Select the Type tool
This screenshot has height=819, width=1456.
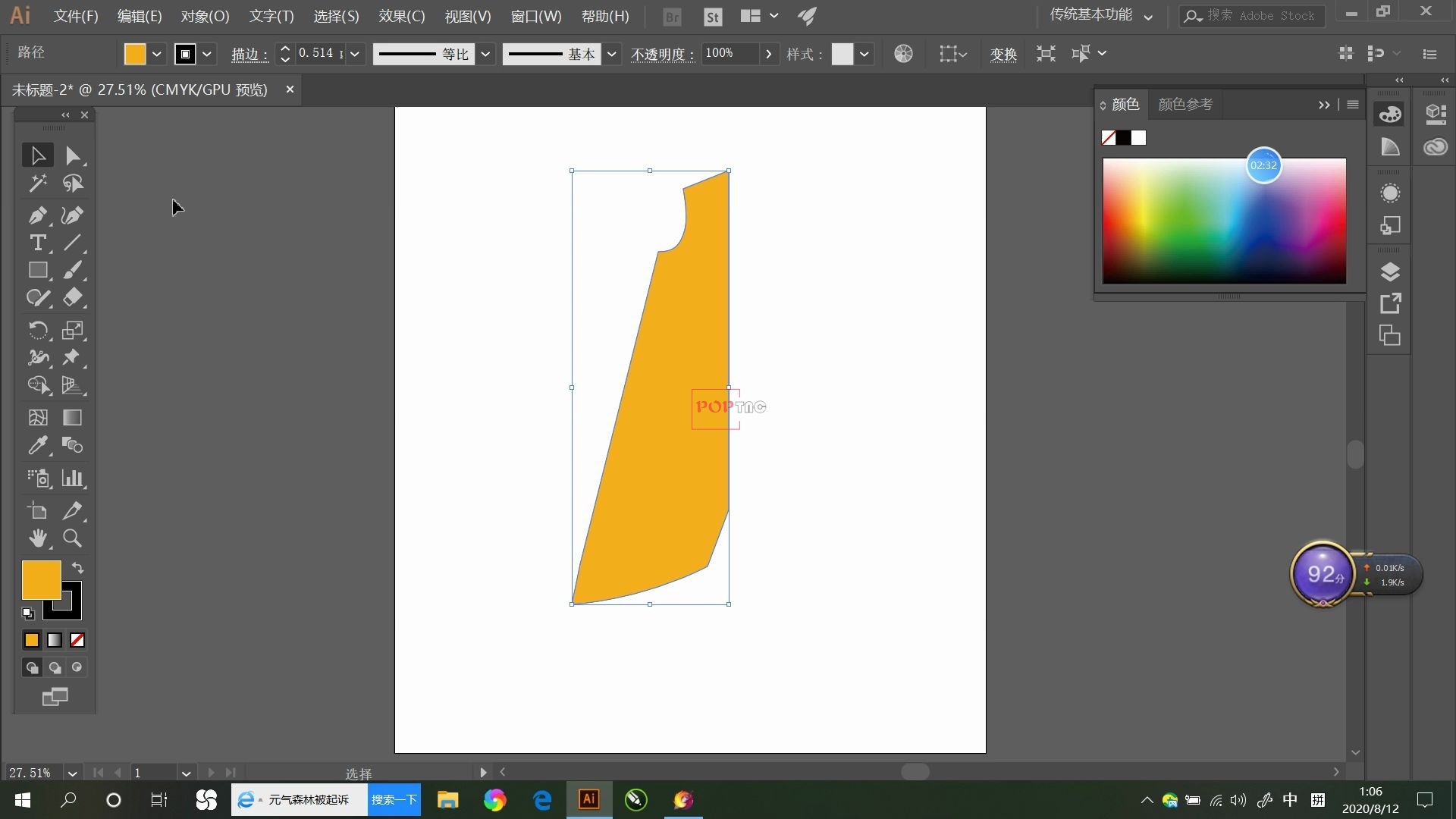pos(36,243)
